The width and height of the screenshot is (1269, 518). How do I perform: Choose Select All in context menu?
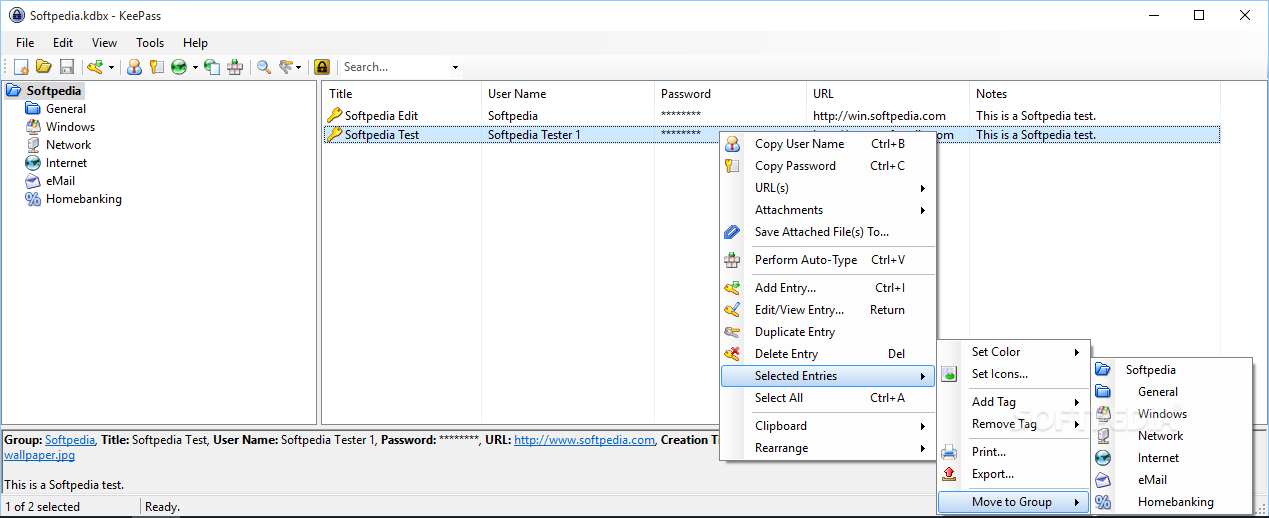click(828, 398)
